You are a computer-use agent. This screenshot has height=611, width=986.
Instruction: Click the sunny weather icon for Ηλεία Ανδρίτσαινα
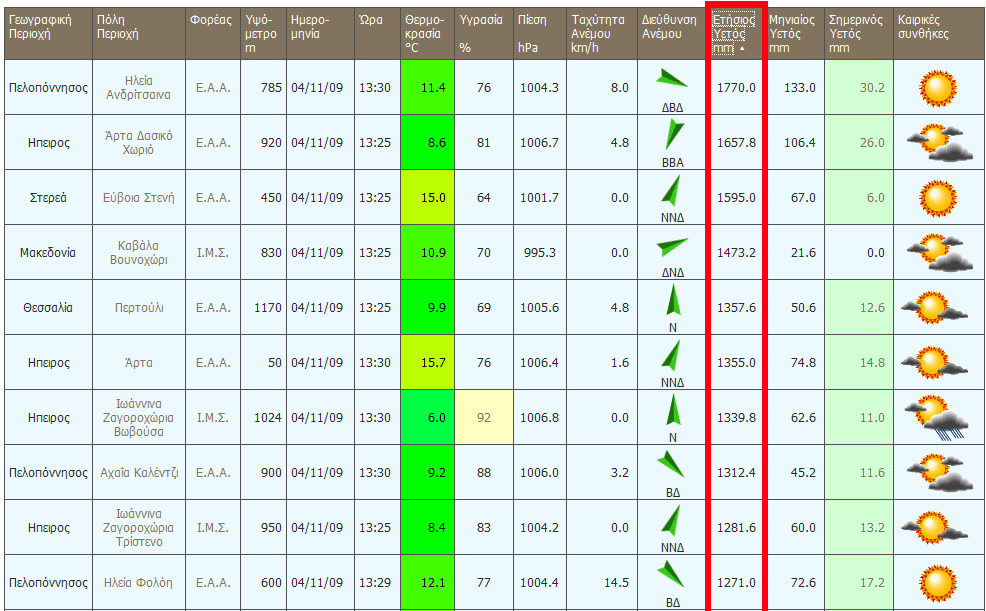click(x=938, y=88)
